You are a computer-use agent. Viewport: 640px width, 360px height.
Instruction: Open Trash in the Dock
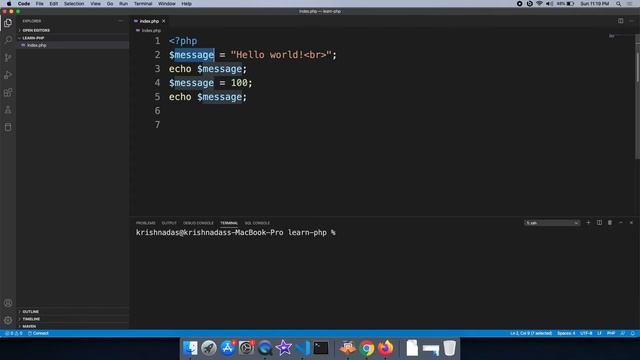[449, 348]
